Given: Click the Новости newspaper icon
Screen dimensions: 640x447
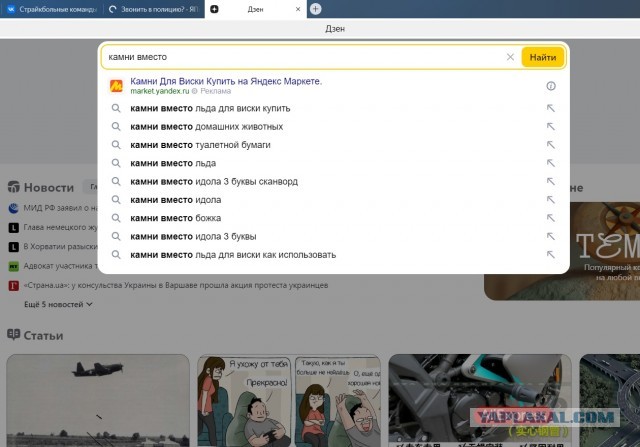Looking at the screenshot, I should pos(13,187).
